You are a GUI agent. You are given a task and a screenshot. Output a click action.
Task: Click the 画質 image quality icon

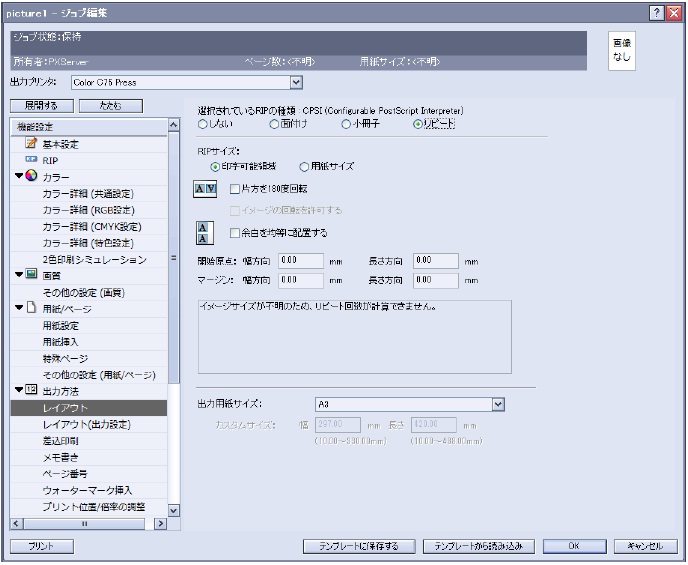point(32,274)
